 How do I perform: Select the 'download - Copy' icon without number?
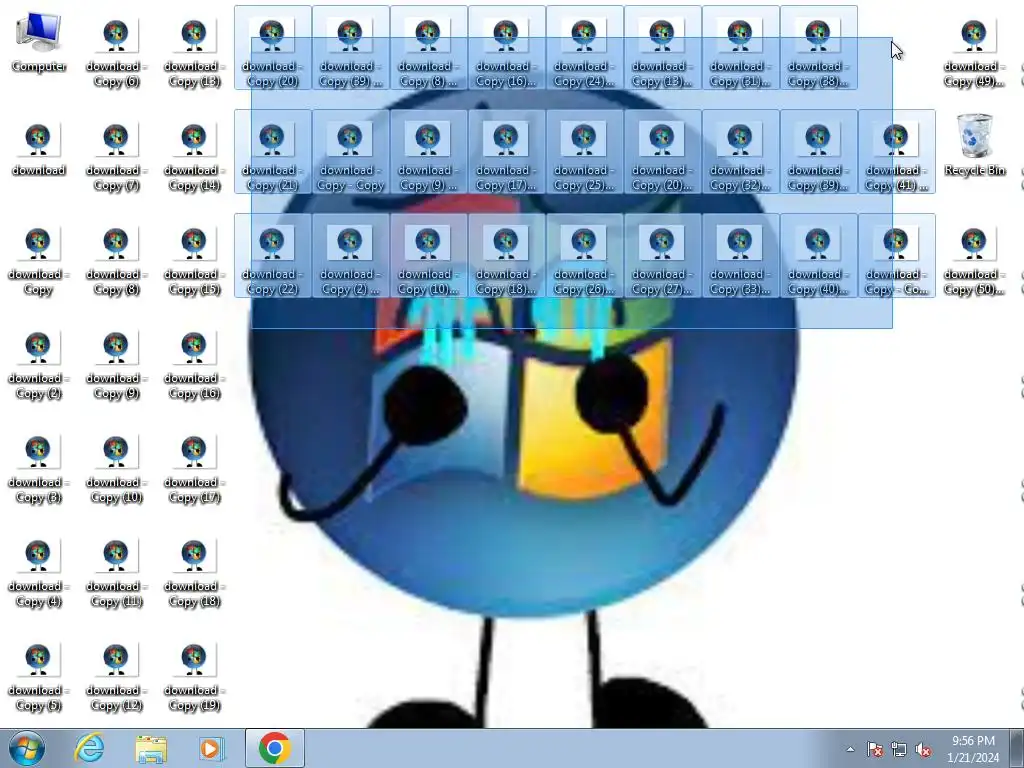tap(39, 261)
